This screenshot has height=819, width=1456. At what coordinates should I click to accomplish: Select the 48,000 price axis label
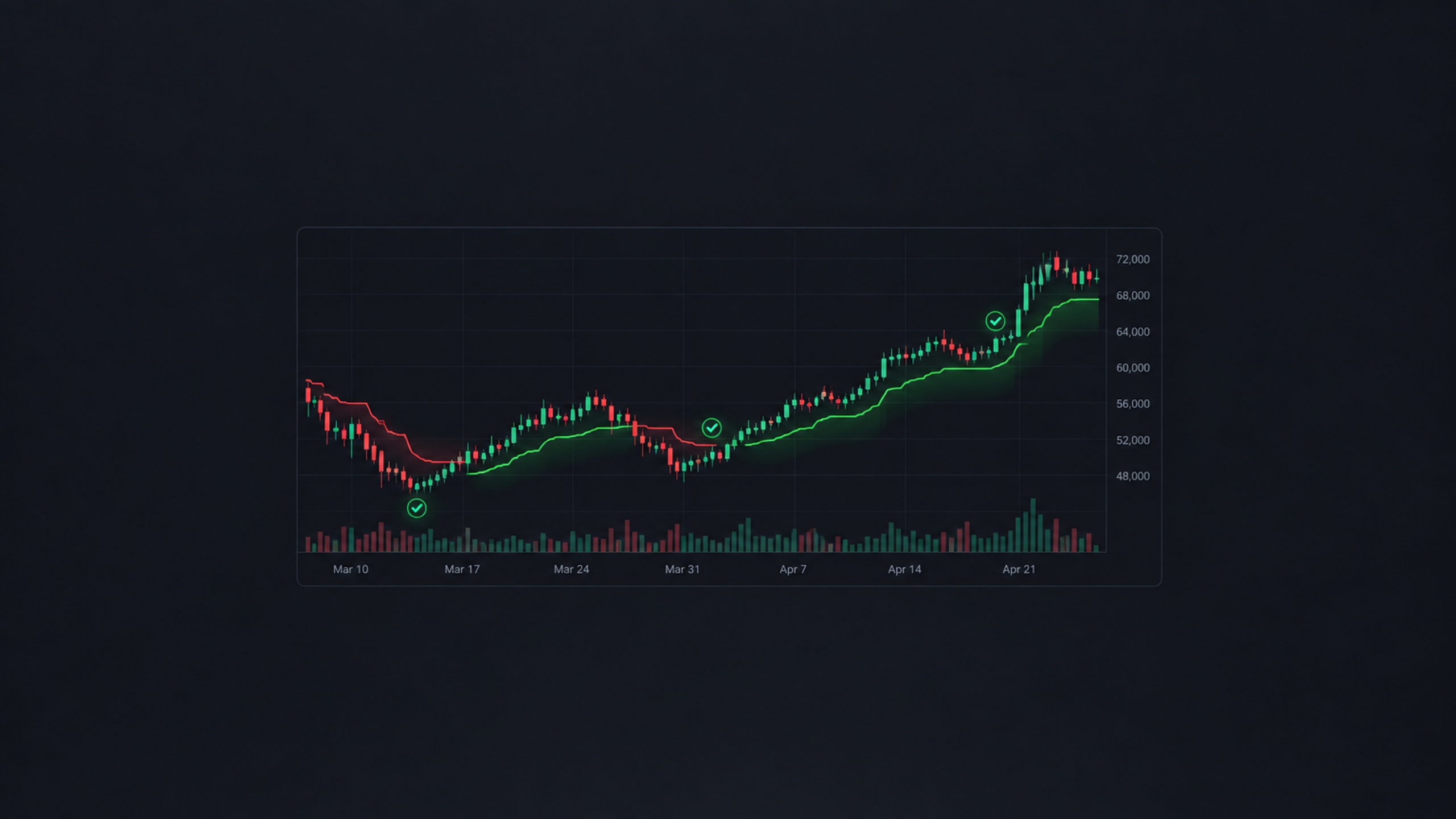point(1132,476)
